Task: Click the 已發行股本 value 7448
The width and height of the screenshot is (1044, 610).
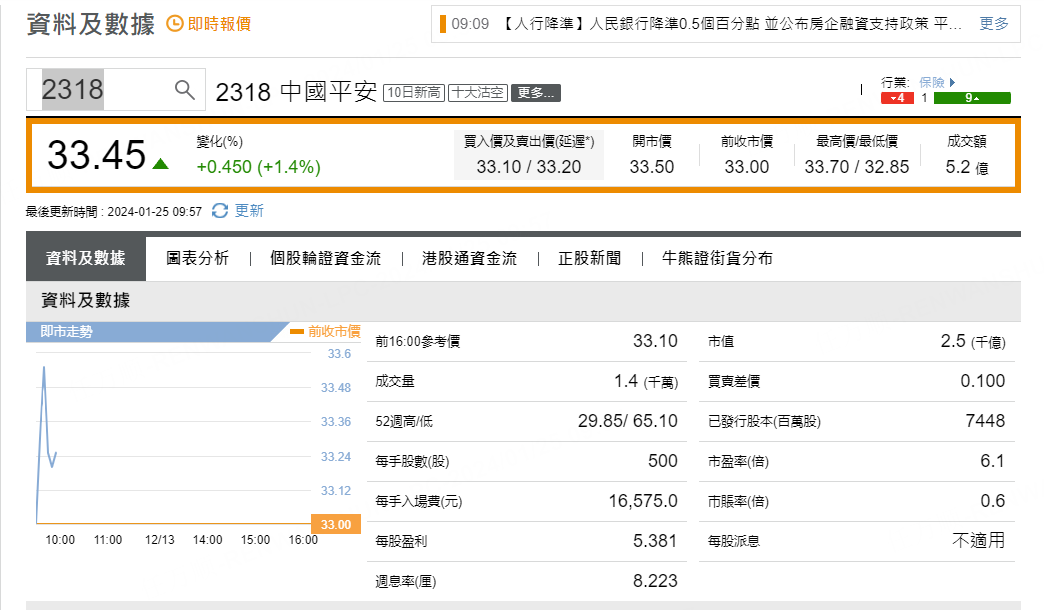Action: [985, 421]
